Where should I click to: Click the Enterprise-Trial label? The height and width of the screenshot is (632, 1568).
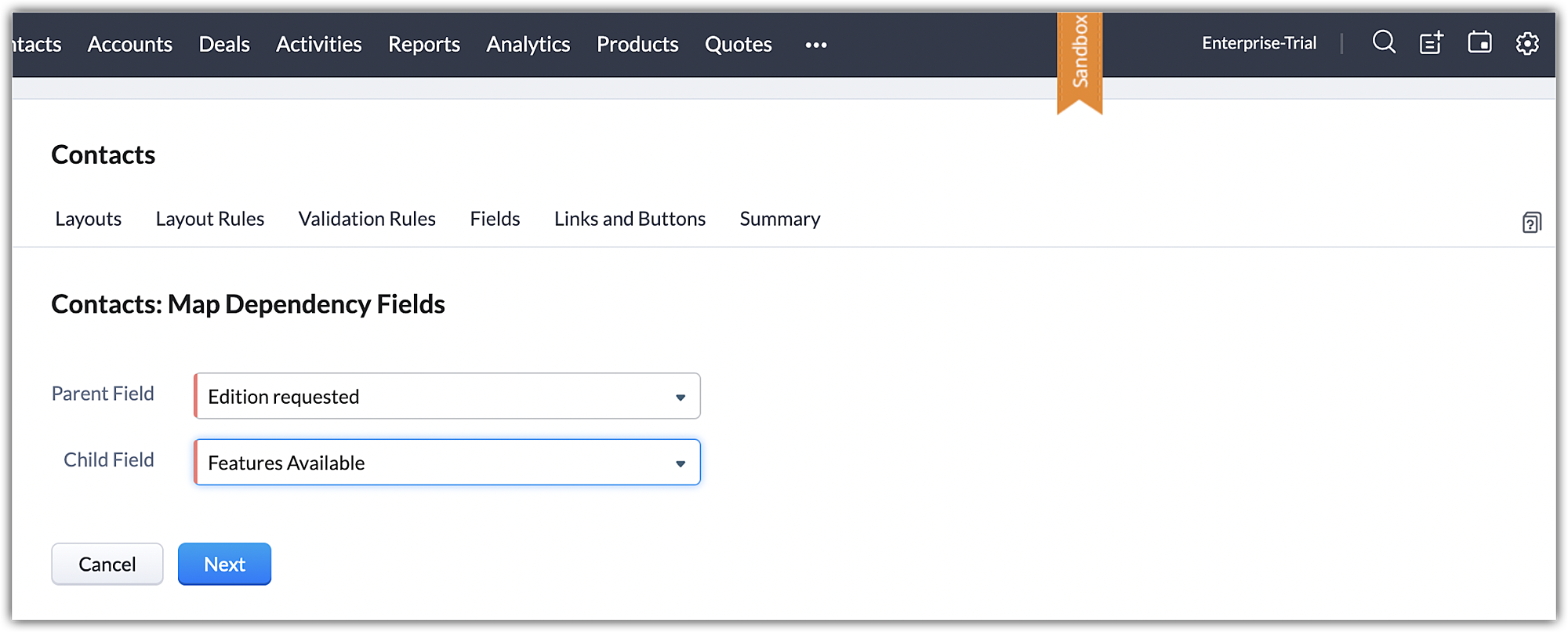(x=1259, y=43)
